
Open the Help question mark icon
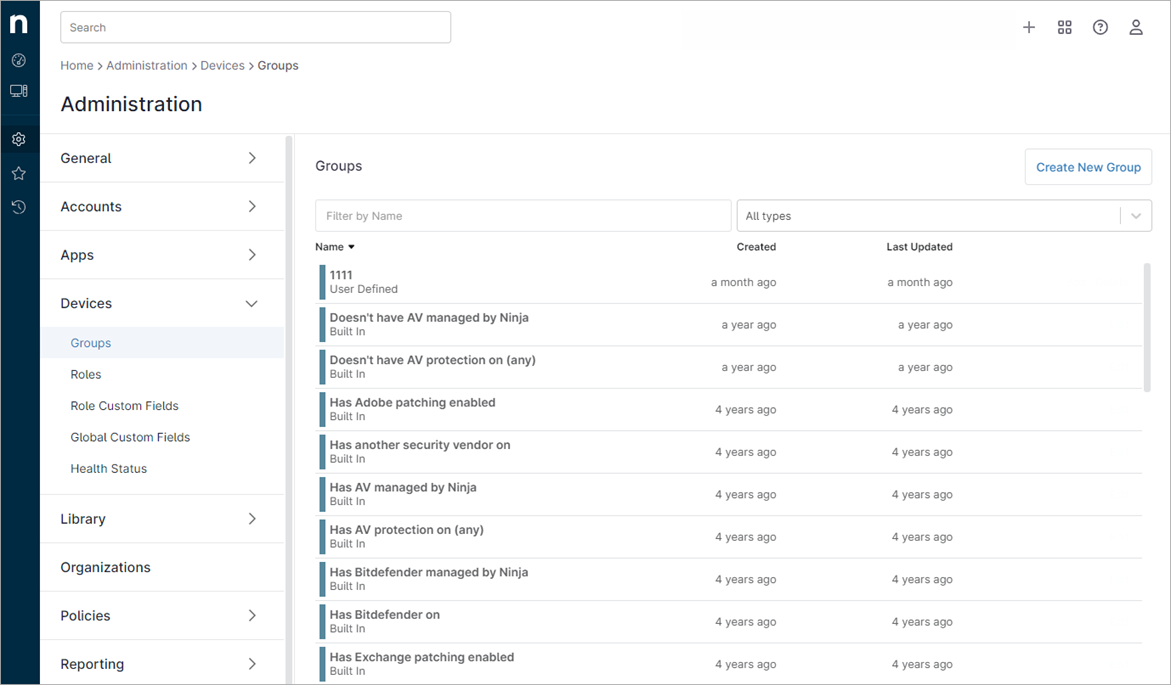[x=1100, y=27]
